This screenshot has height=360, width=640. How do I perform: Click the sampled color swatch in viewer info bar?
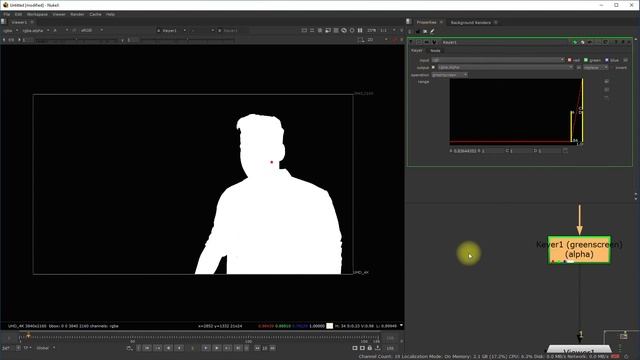(x=329, y=326)
